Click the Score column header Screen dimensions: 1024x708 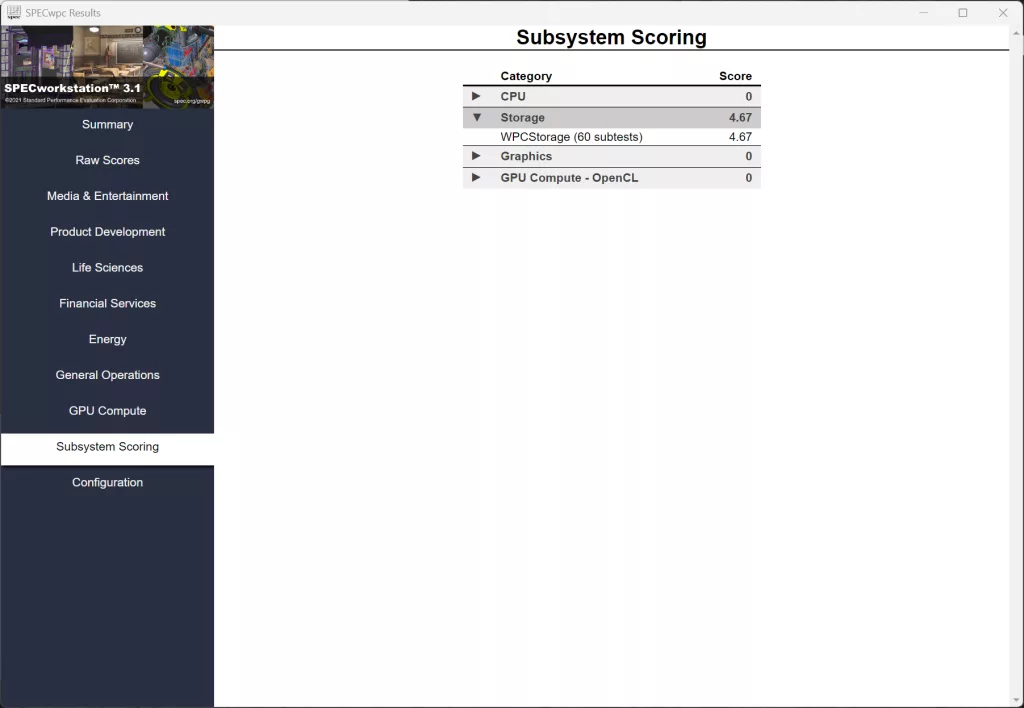[735, 76]
